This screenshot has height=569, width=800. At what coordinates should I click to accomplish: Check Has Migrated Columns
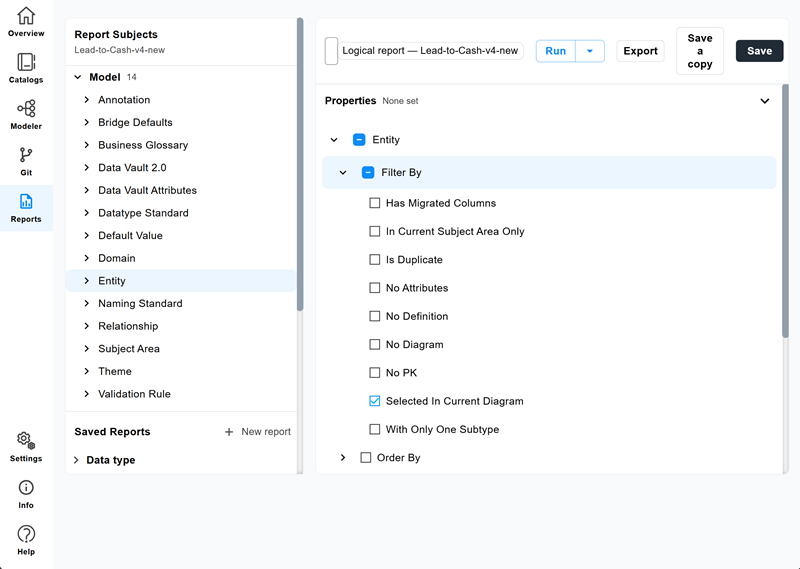pyautogui.click(x=374, y=203)
